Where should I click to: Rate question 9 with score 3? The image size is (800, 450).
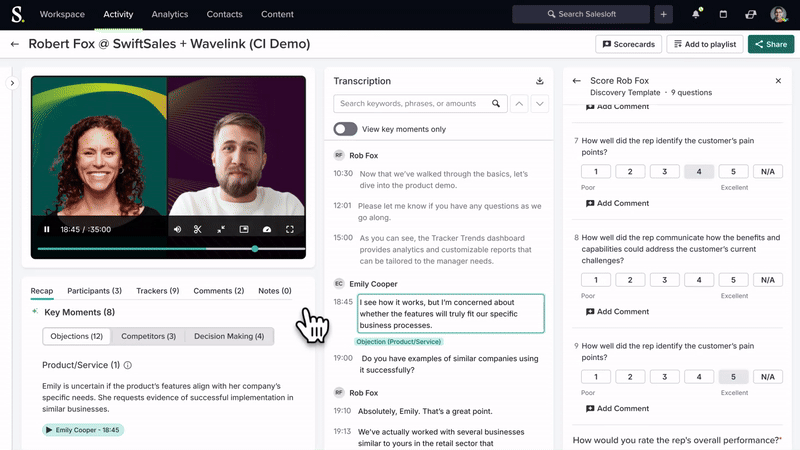(664, 377)
